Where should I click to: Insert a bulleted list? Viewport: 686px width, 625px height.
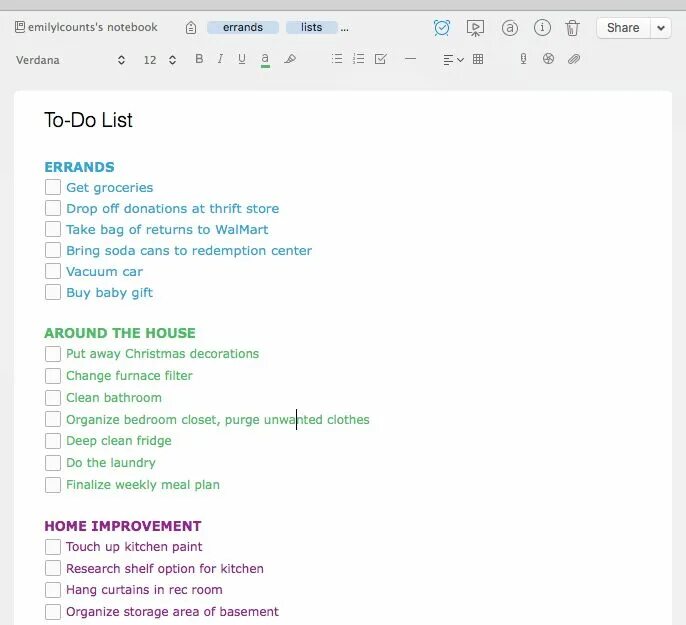point(336,59)
